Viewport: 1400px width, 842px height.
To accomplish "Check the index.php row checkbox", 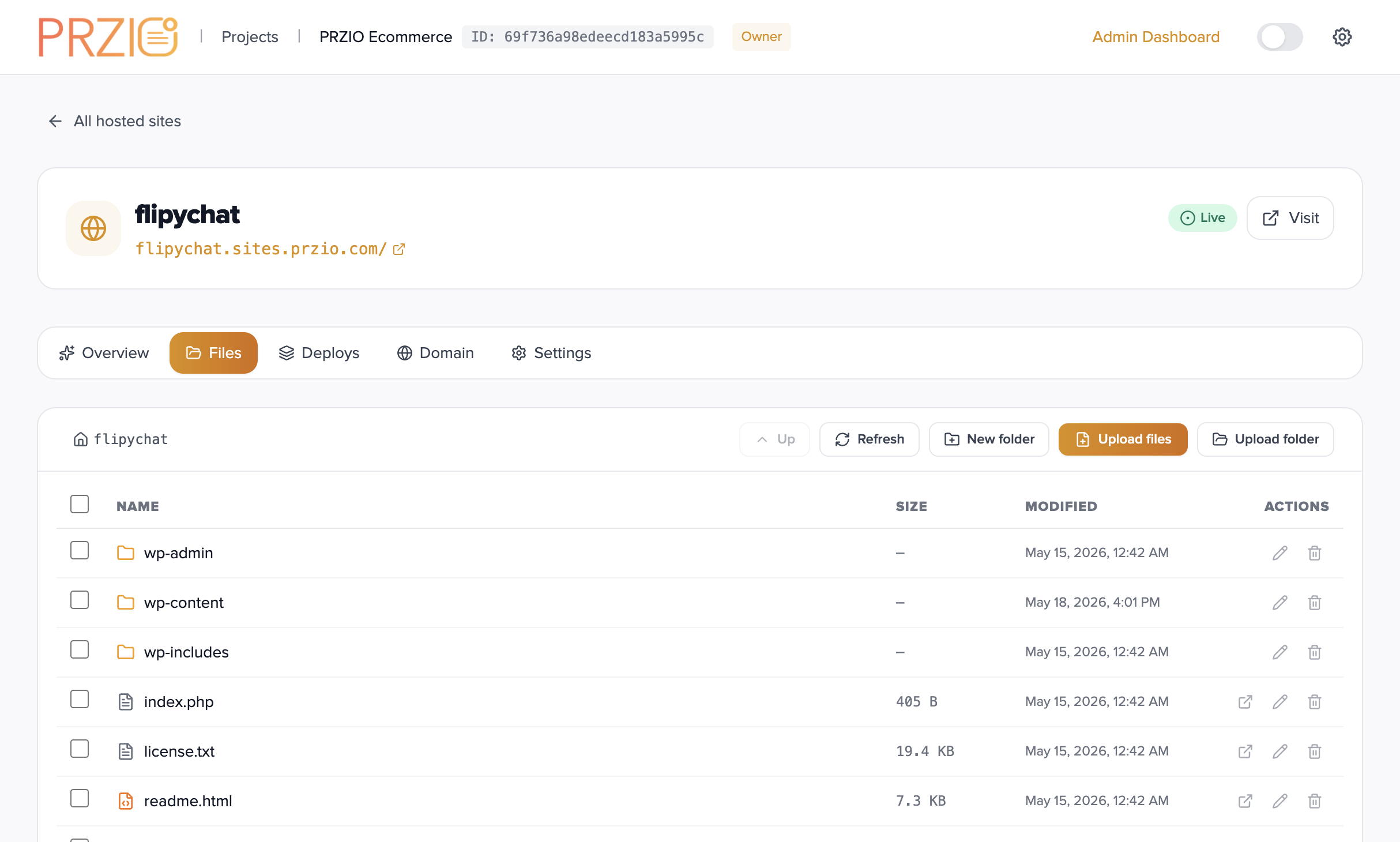I will (x=80, y=699).
